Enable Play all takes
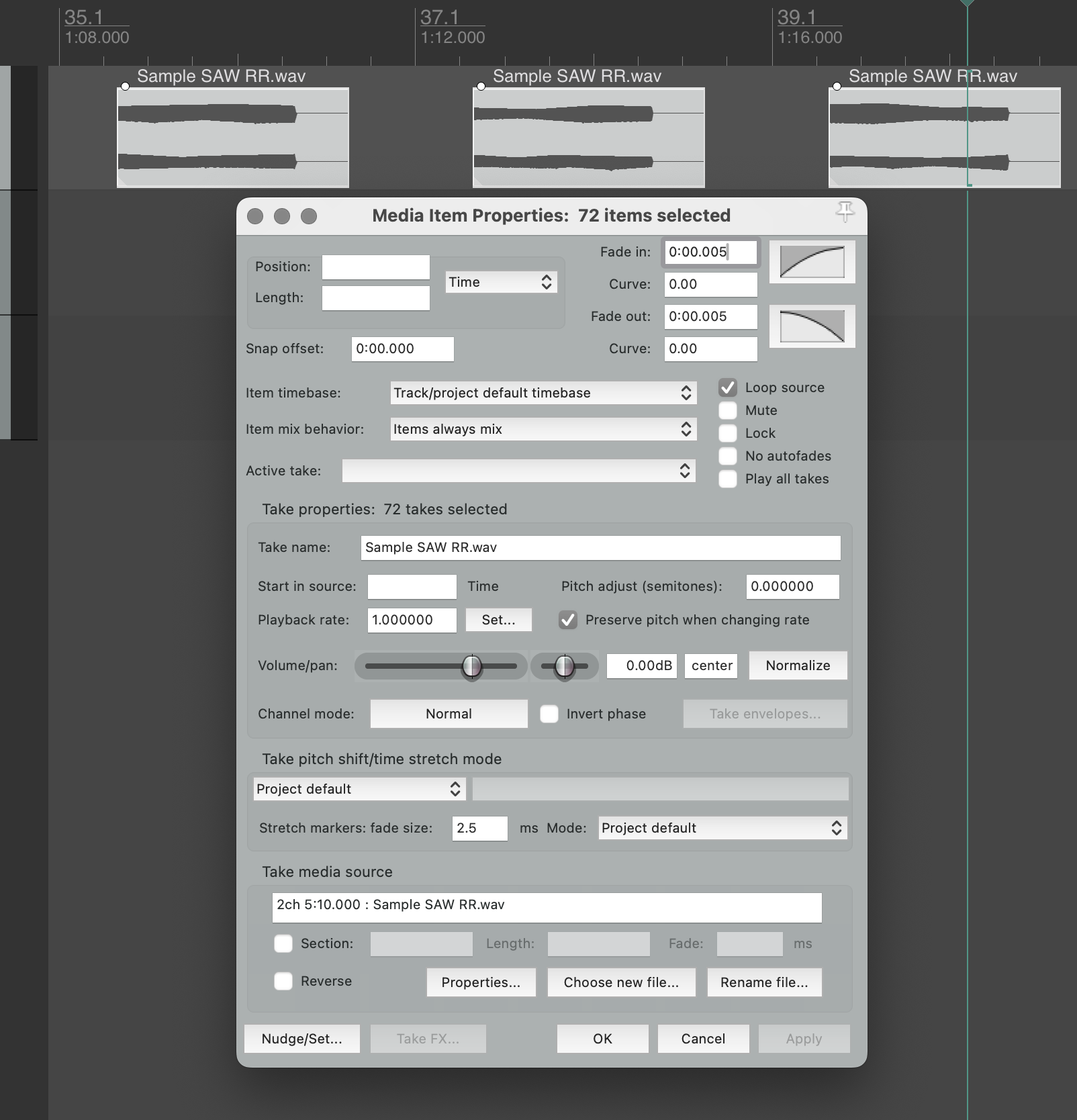Screen dimensions: 1077x1120 (x=728, y=479)
